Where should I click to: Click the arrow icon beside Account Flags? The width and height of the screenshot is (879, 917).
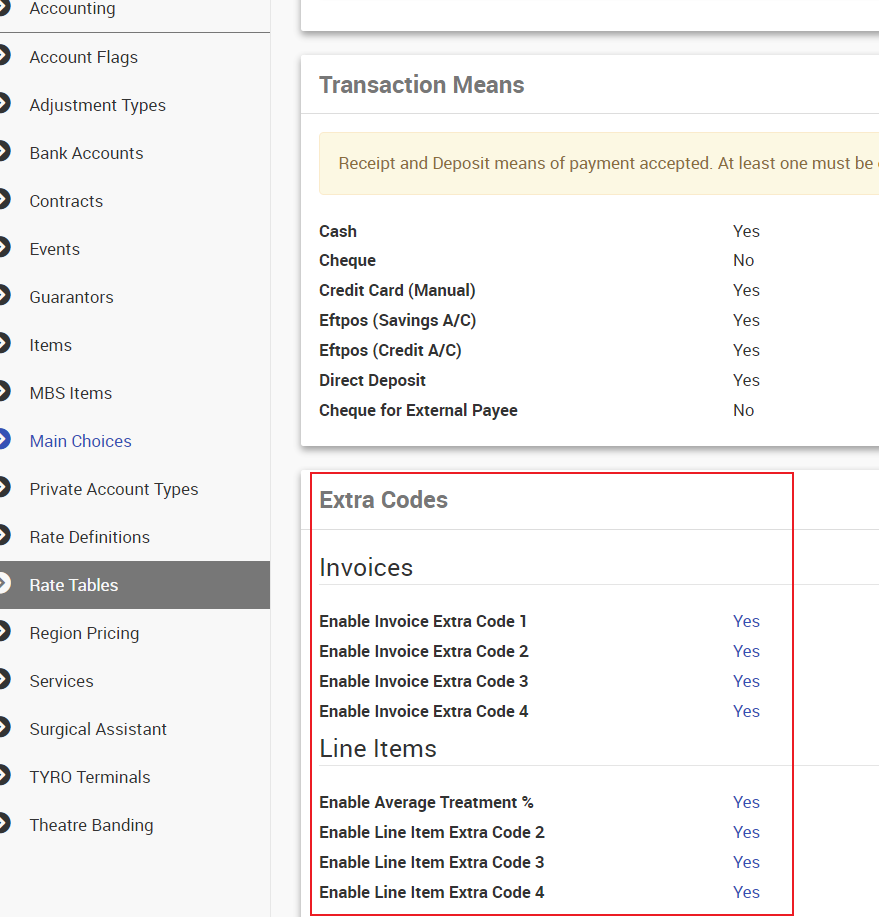pos(4,57)
